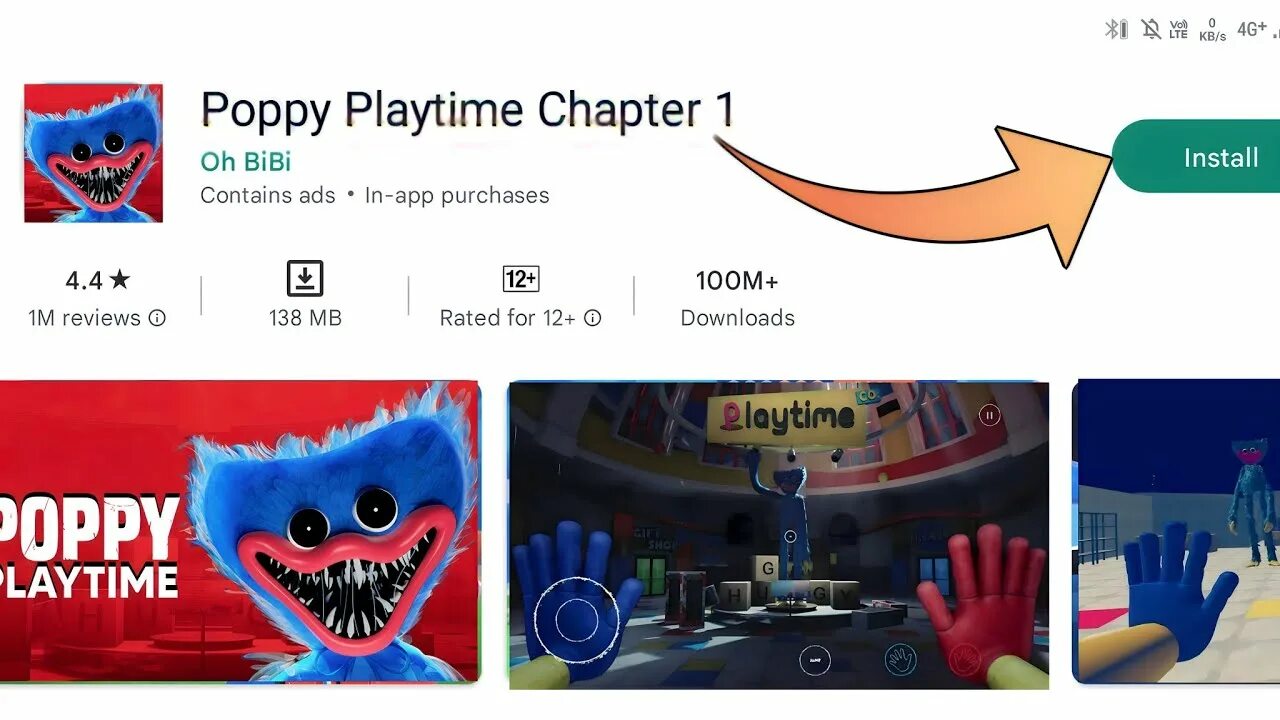
Task: Open the Oh BiBi developer page
Action: (x=246, y=161)
